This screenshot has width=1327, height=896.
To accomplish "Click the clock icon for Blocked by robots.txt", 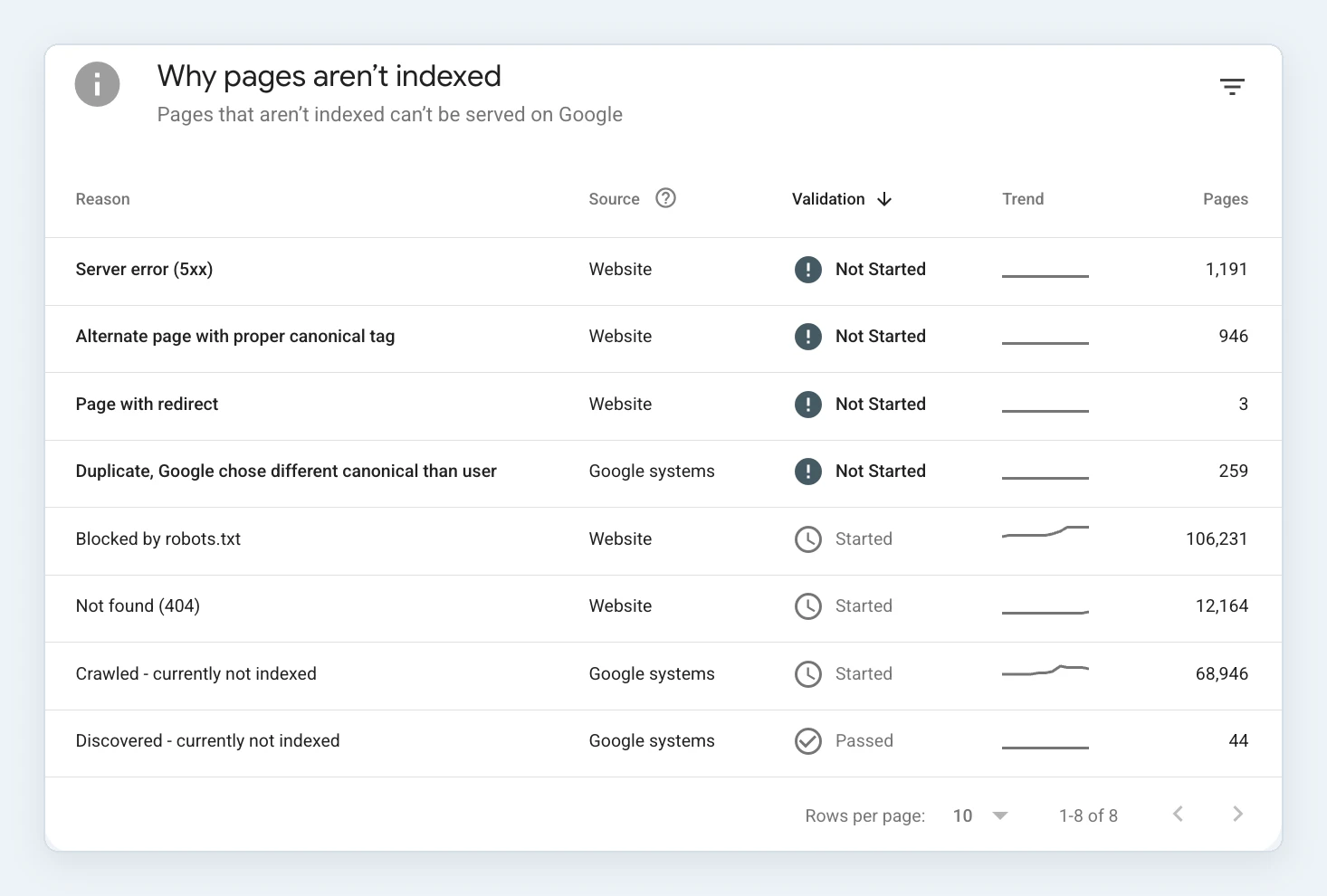I will (x=807, y=539).
